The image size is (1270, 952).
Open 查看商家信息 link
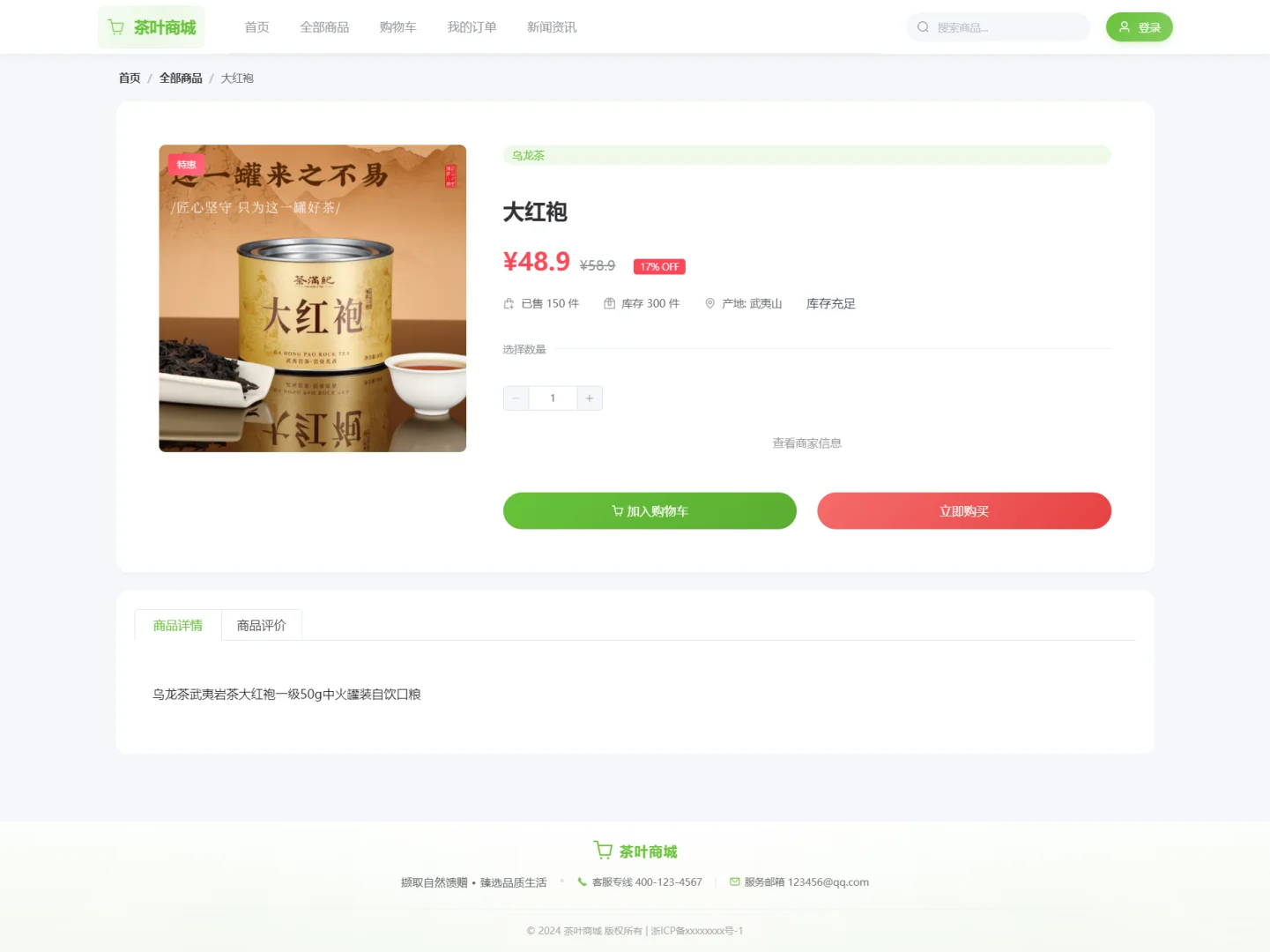(x=806, y=443)
